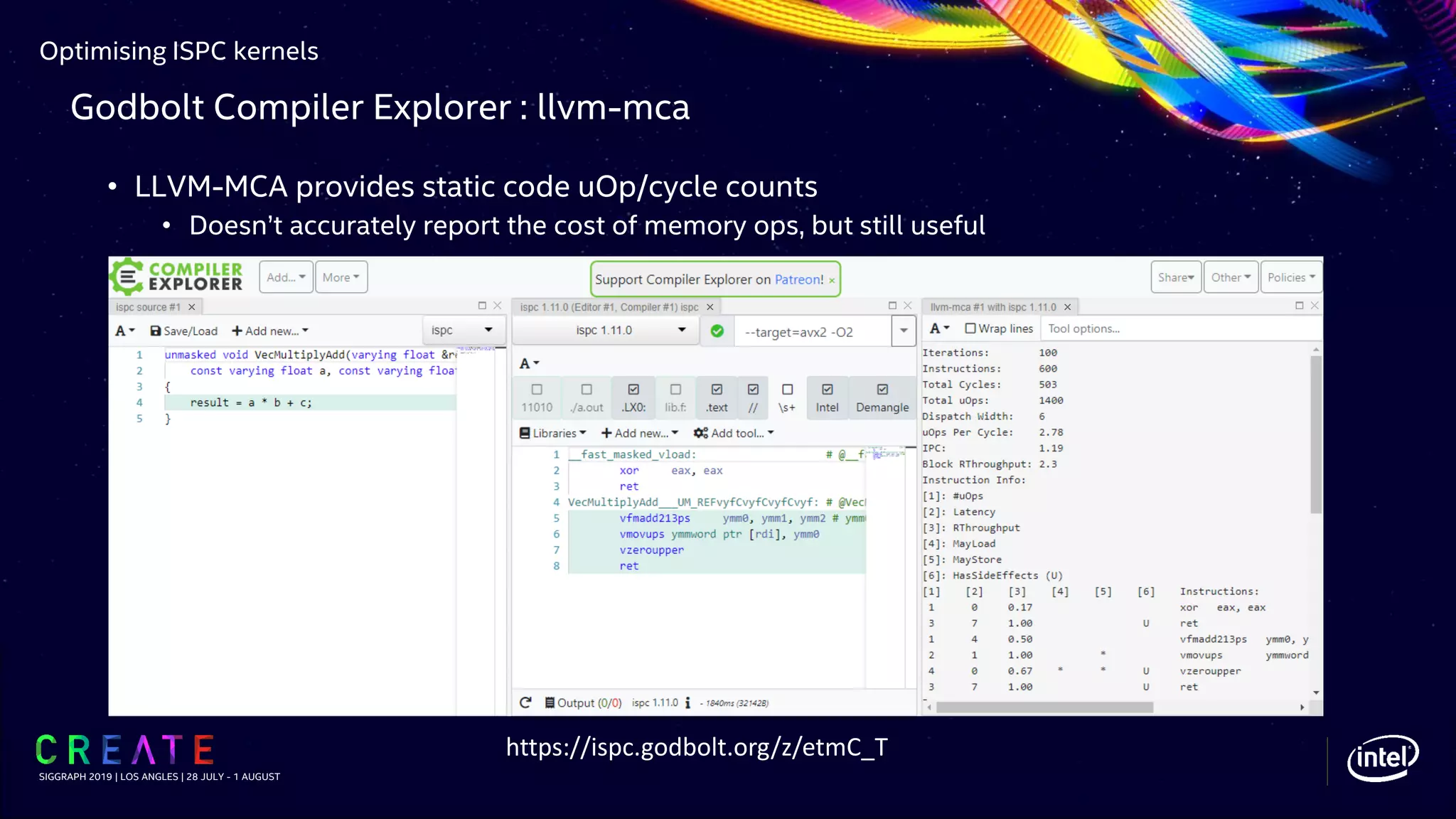Edit the compiler options field --target=avx2
This screenshot has width=1456, height=819.
[813, 332]
